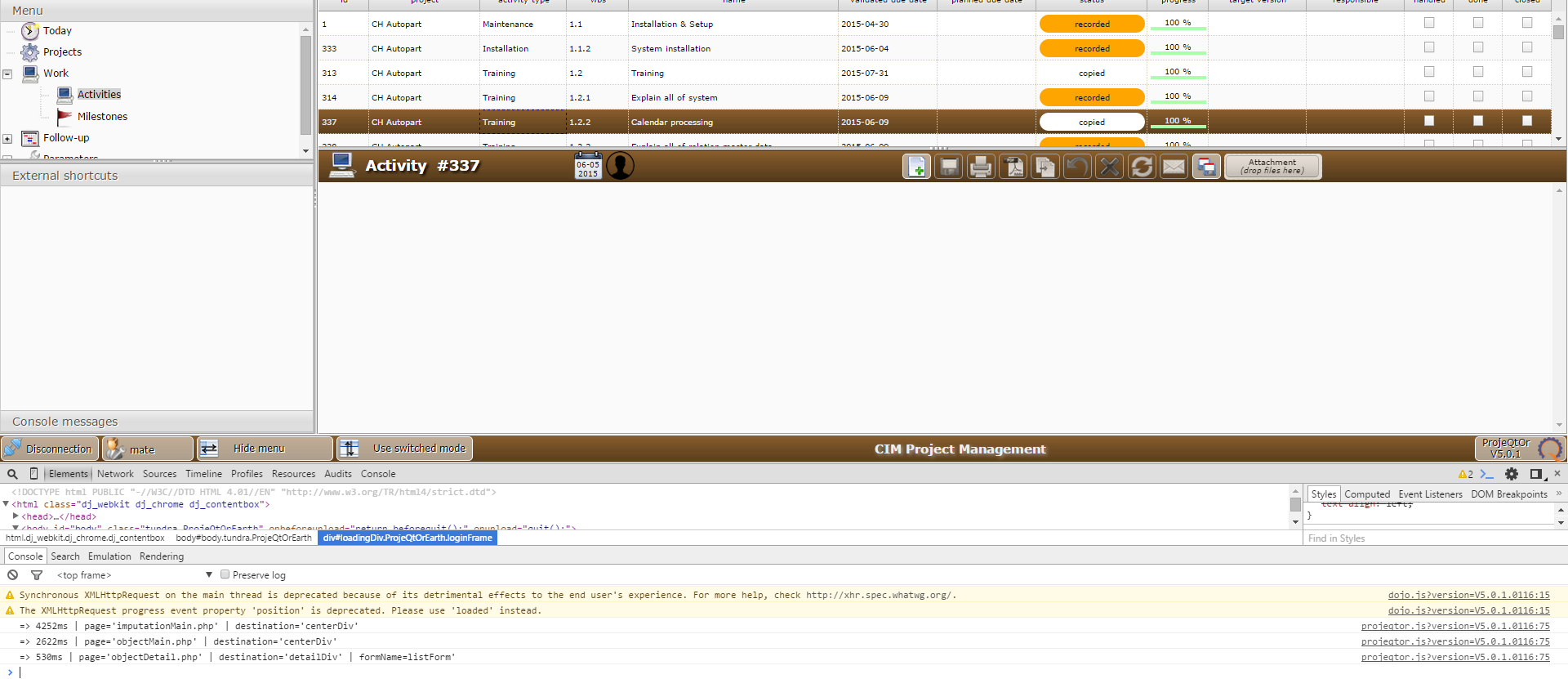
Task: Click the ProjeQtOr V5.0.1 logo button
Action: [1520, 449]
